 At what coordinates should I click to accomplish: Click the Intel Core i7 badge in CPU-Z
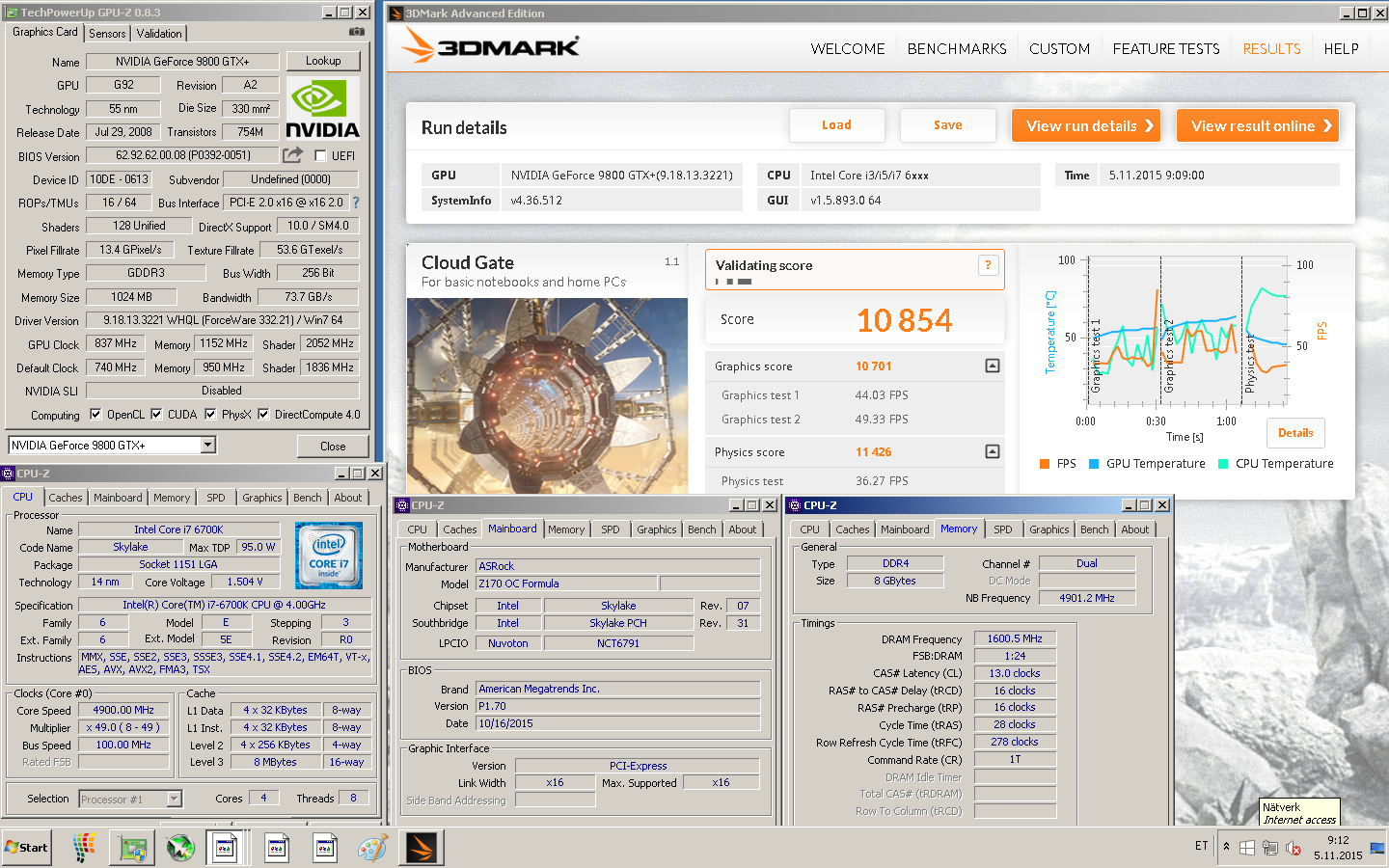(x=329, y=556)
